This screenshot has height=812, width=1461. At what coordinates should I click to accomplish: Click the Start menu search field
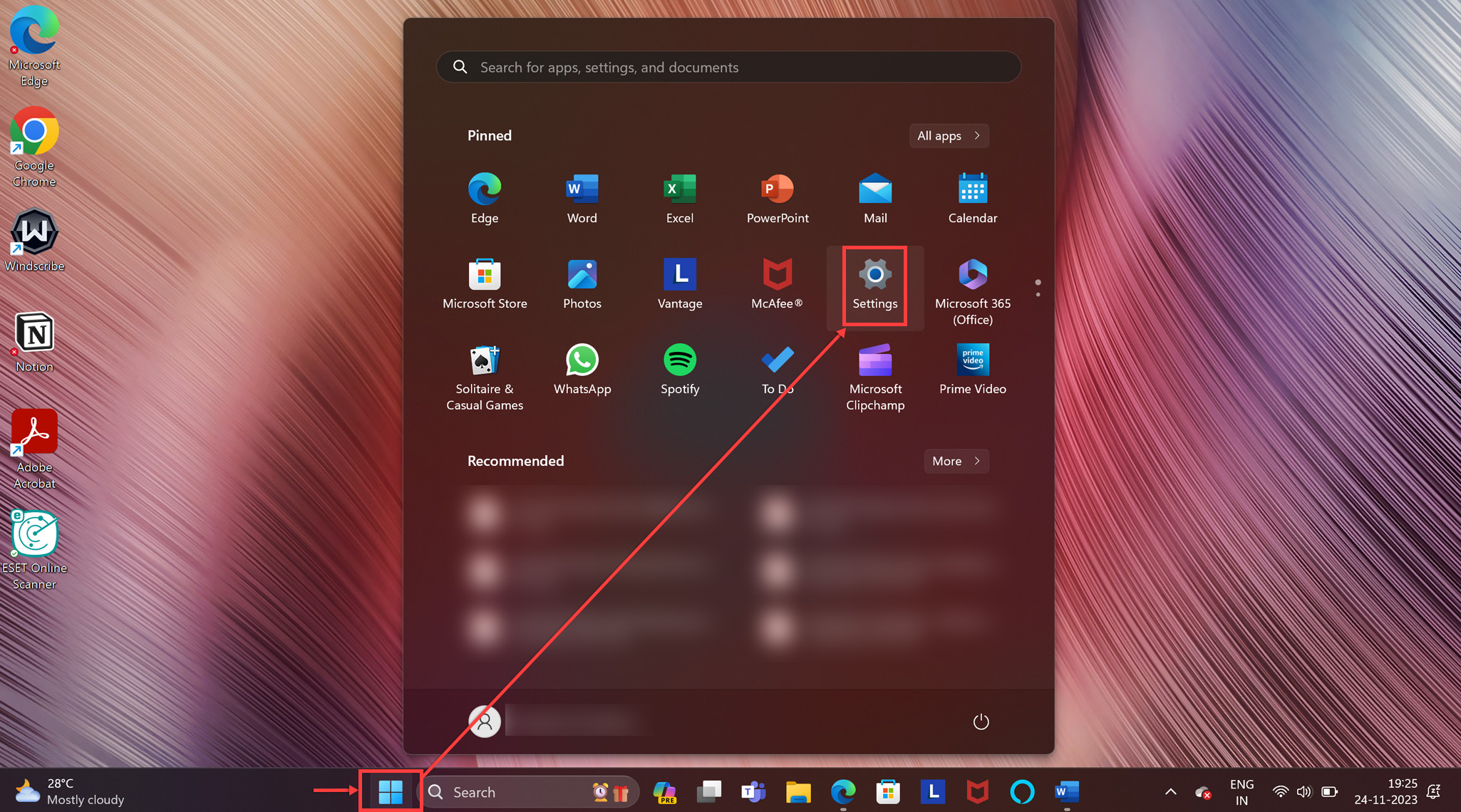(728, 67)
